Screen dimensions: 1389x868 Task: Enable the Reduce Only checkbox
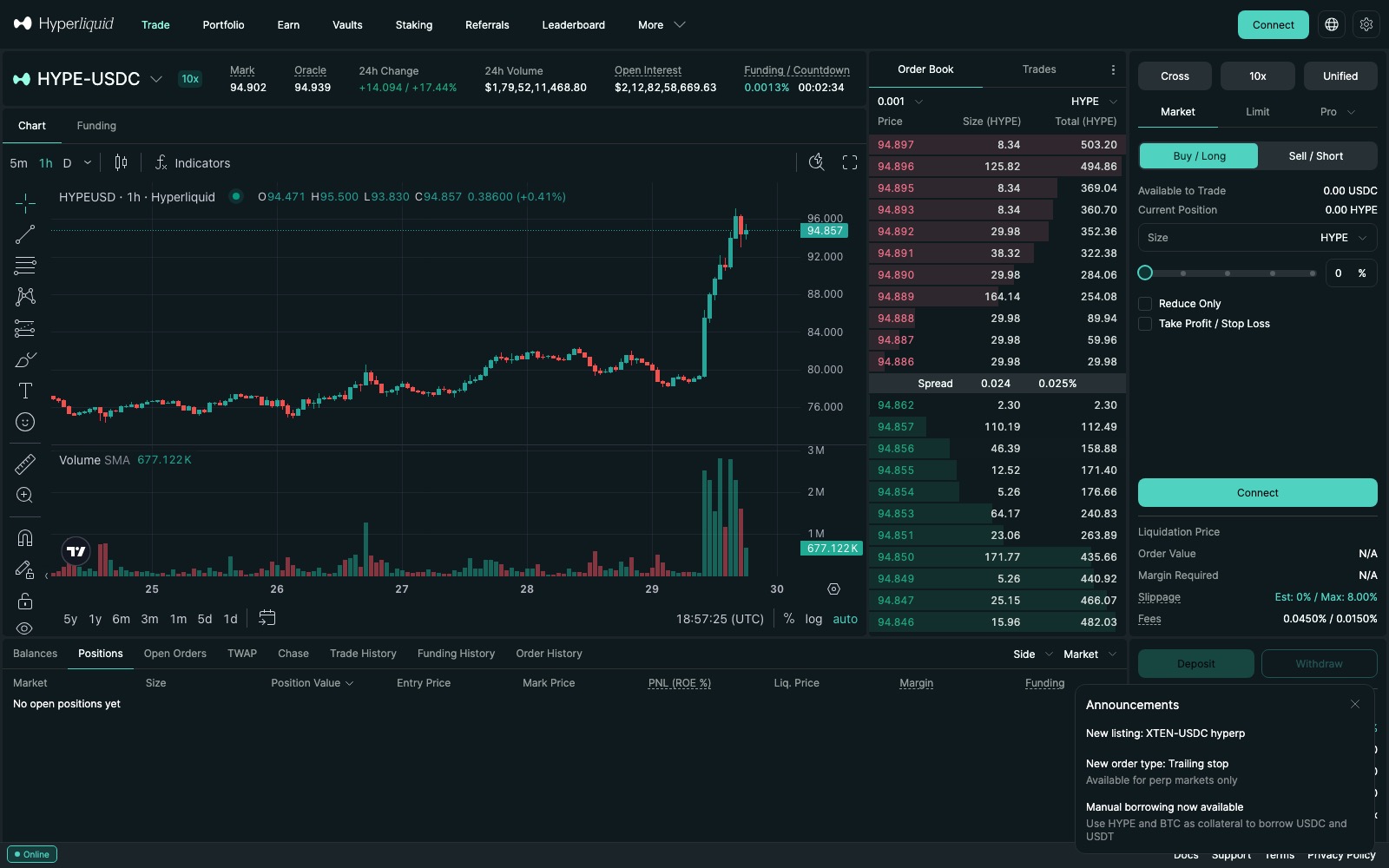click(1145, 304)
